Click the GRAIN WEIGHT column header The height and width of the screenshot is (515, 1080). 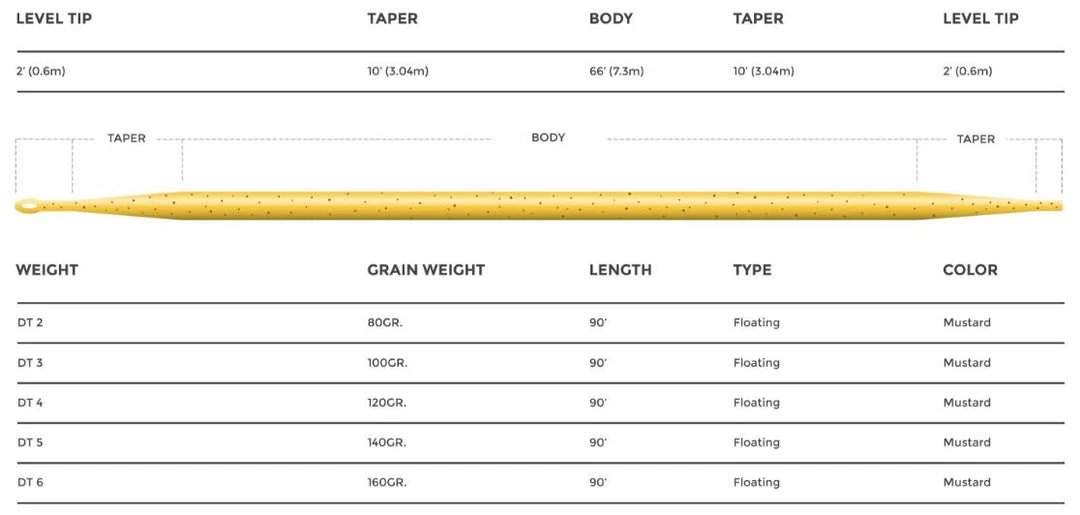[426, 270]
